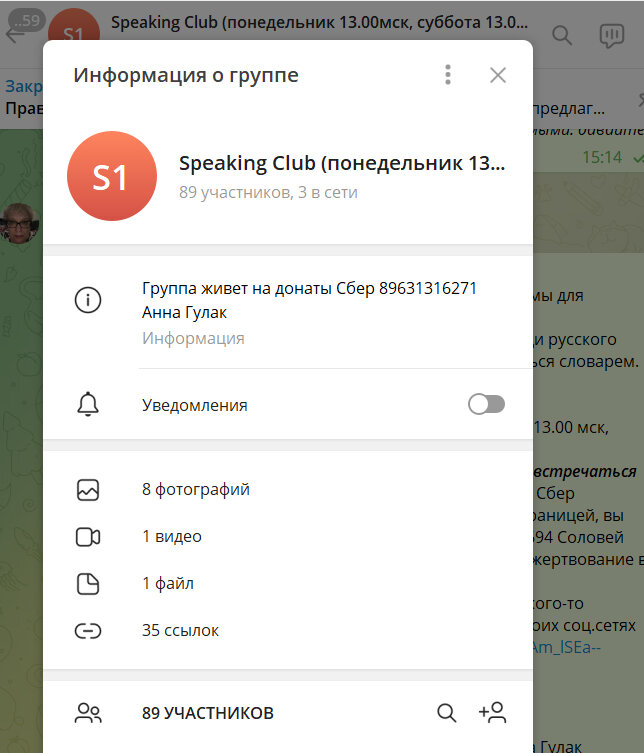The image size is (644, 753).
Task: Search among the 89 participants
Action: point(447,713)
